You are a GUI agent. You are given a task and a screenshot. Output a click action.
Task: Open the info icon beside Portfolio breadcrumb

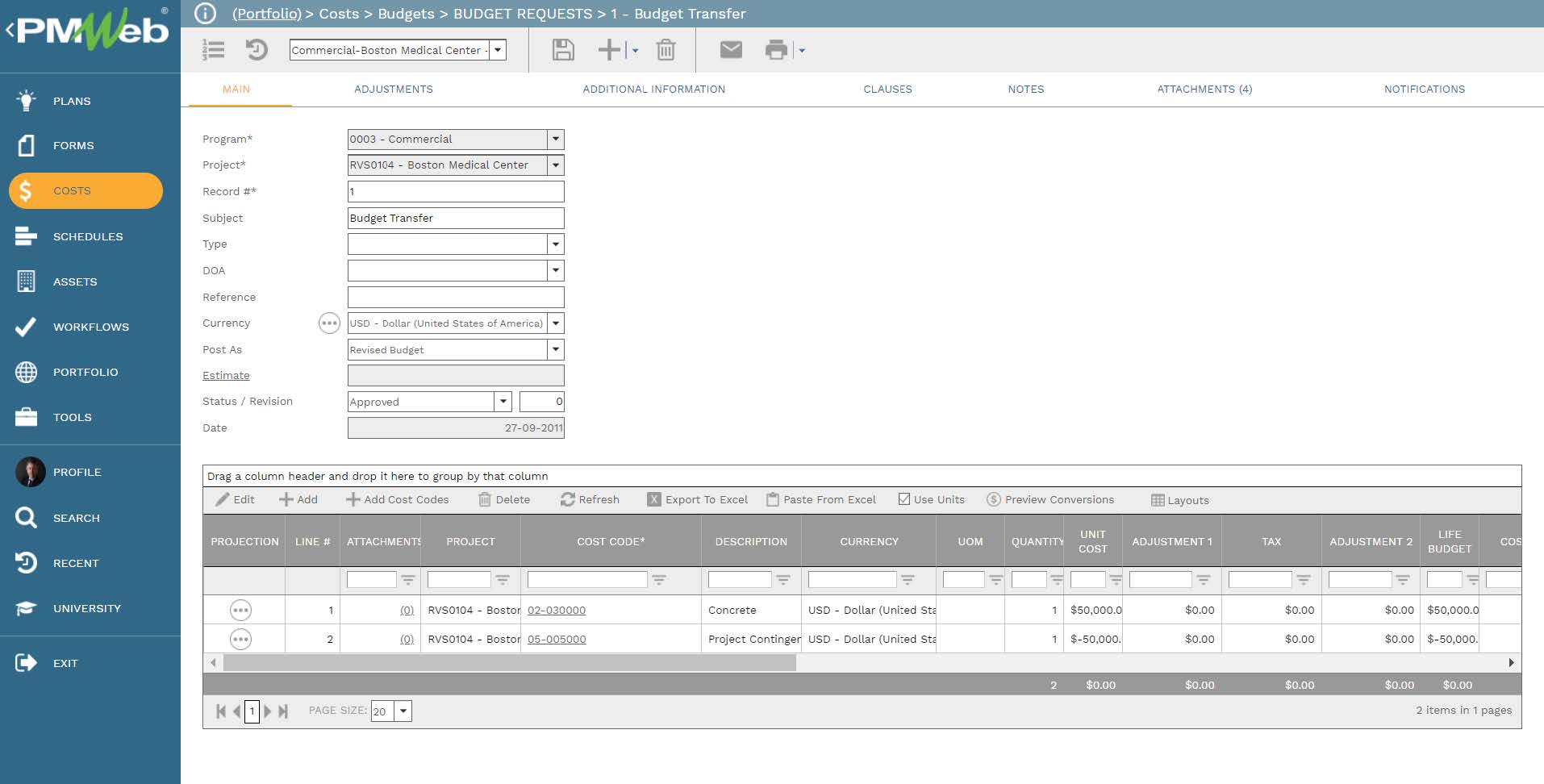pyautogui.click(x=205, y=14)
